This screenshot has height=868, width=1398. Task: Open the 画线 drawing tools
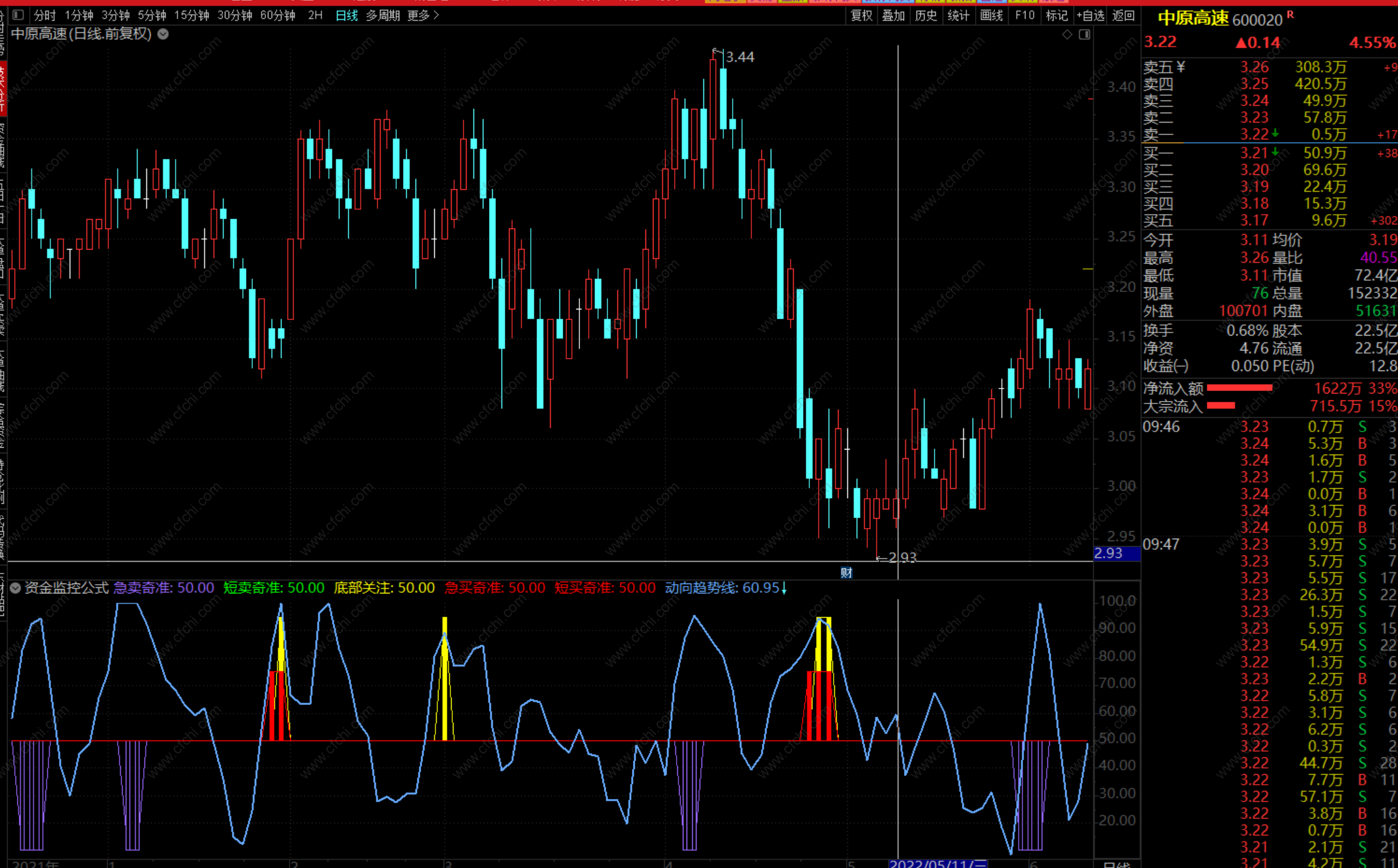[991, 15]
